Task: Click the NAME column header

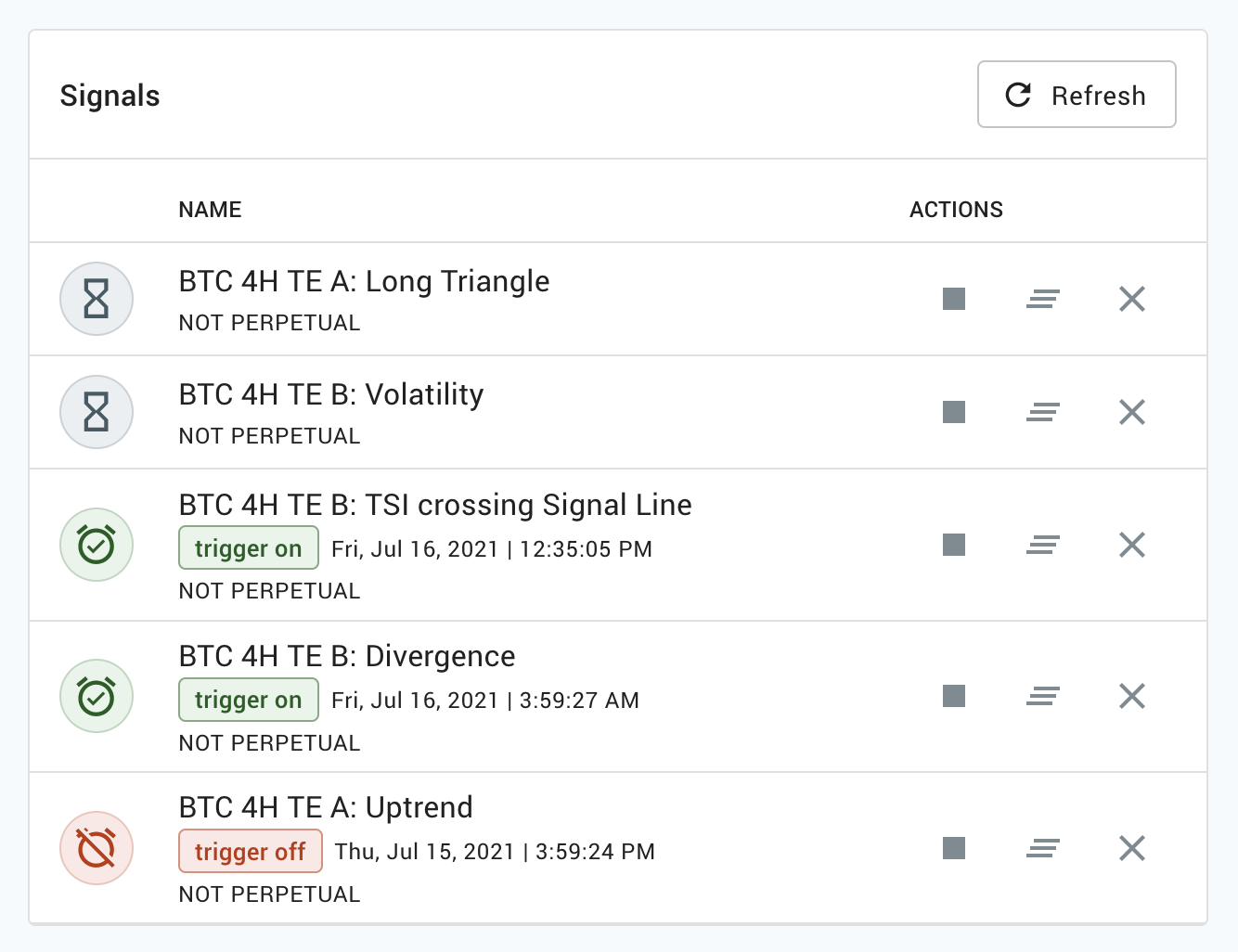Action: coord(211,210)
